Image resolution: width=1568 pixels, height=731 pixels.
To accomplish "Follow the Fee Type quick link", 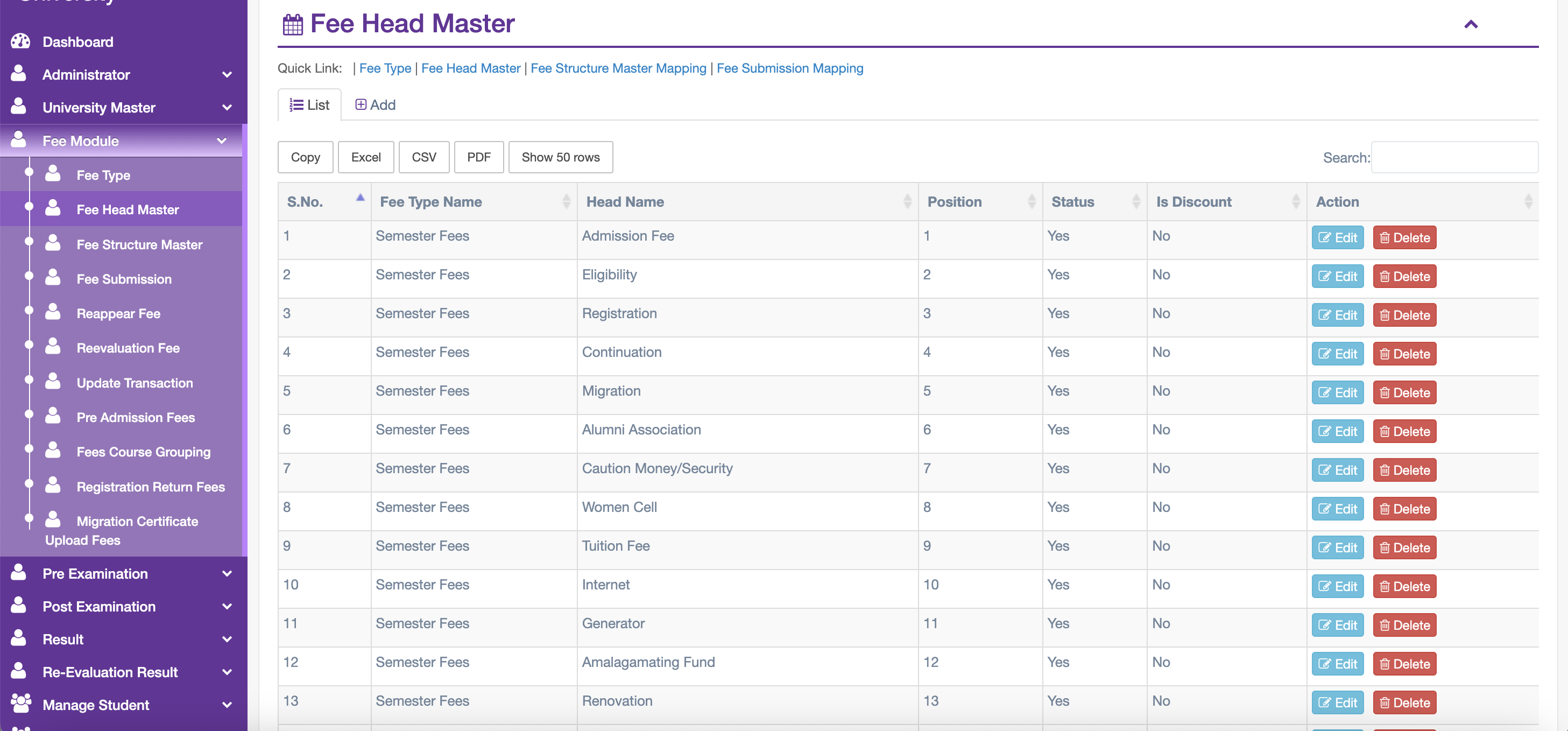I will (x=385, y=68).
